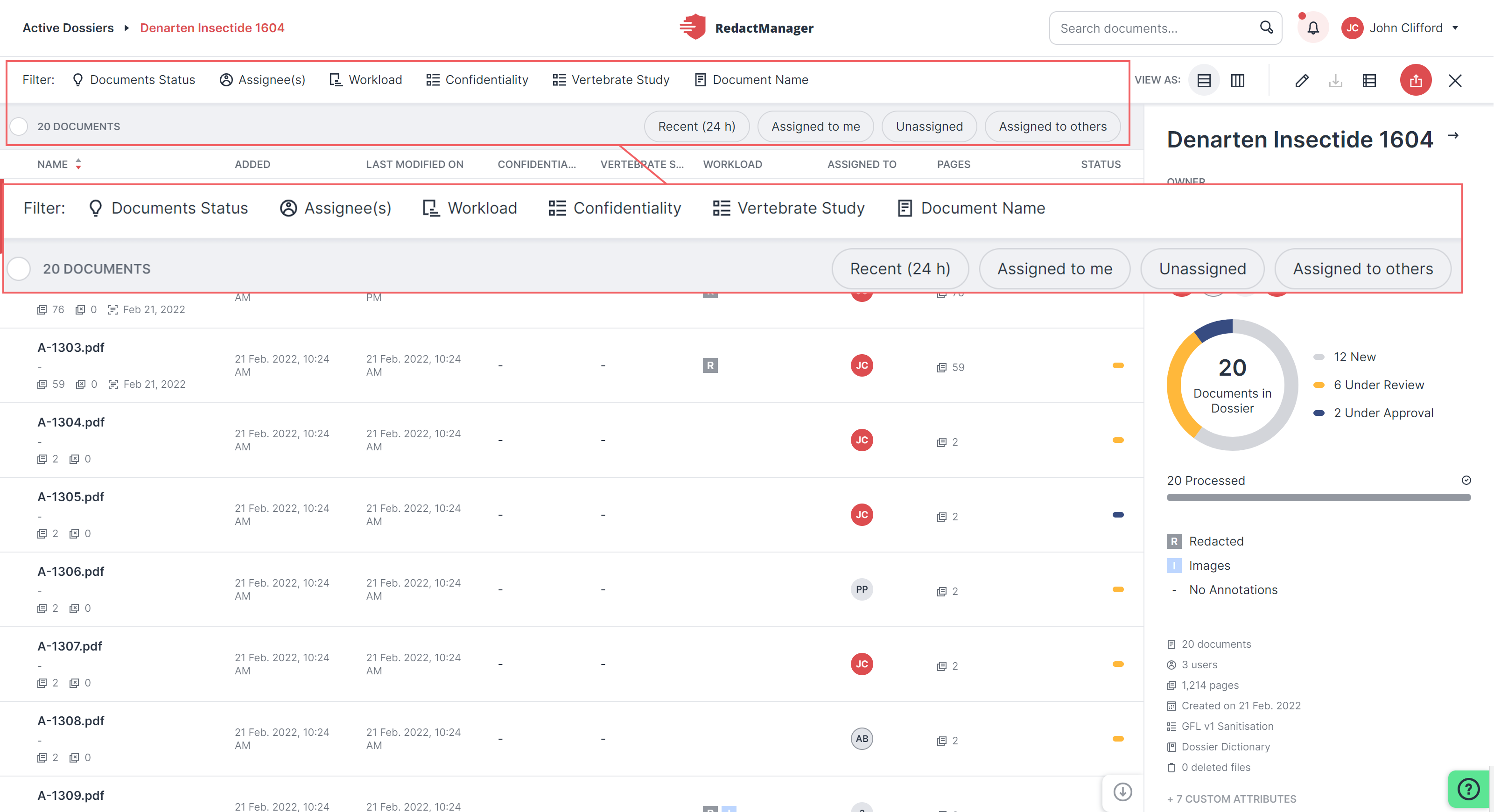Sort by the NAME column arrows
Viewport: 1494px width, 812px height.
tap(78, 164)
